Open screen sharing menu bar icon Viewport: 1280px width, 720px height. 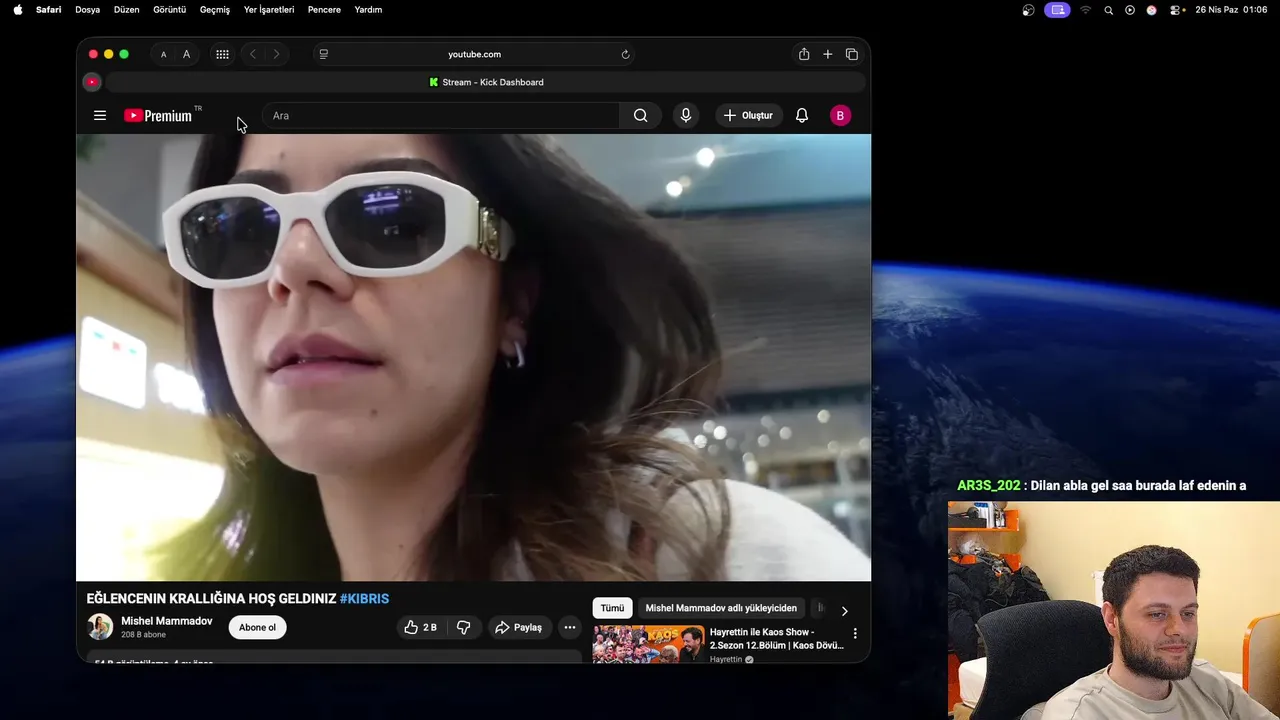tap(1057, 10)
